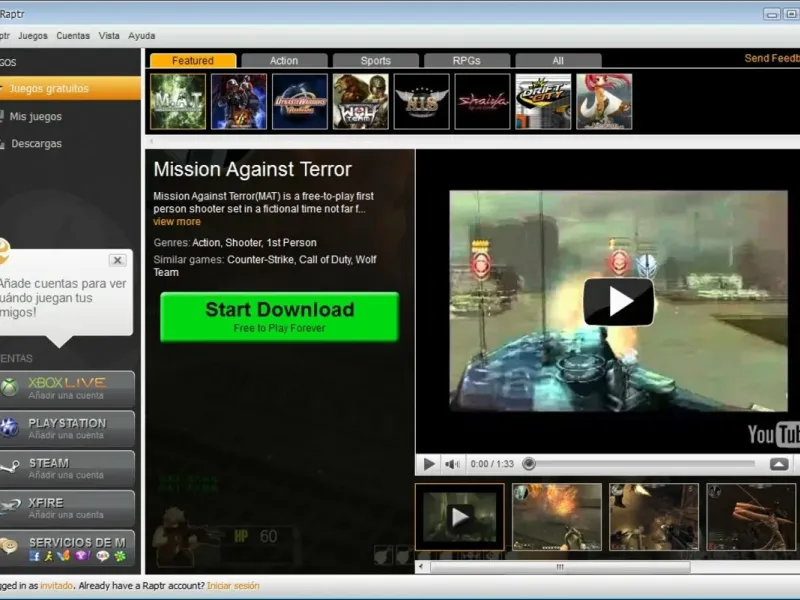Open Servicios de M accounts button

point(67,548)
